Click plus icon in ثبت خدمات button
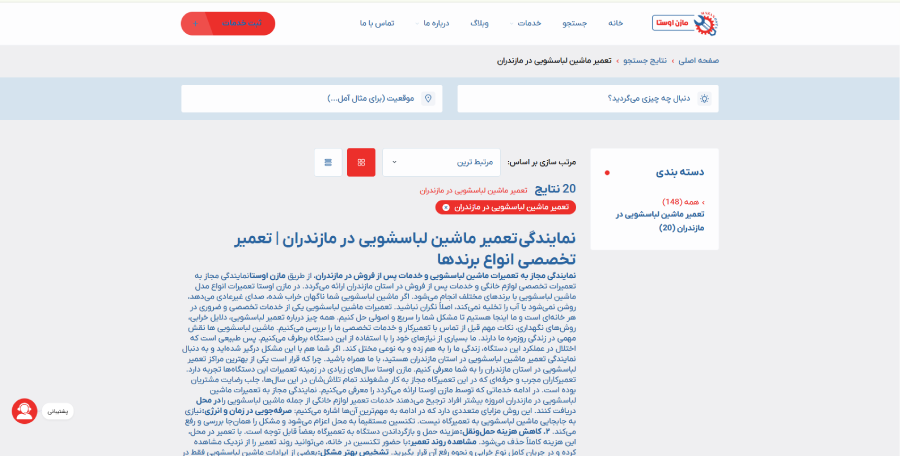The height and width of the screenshot is (456, 900). [x=195, y=24]
